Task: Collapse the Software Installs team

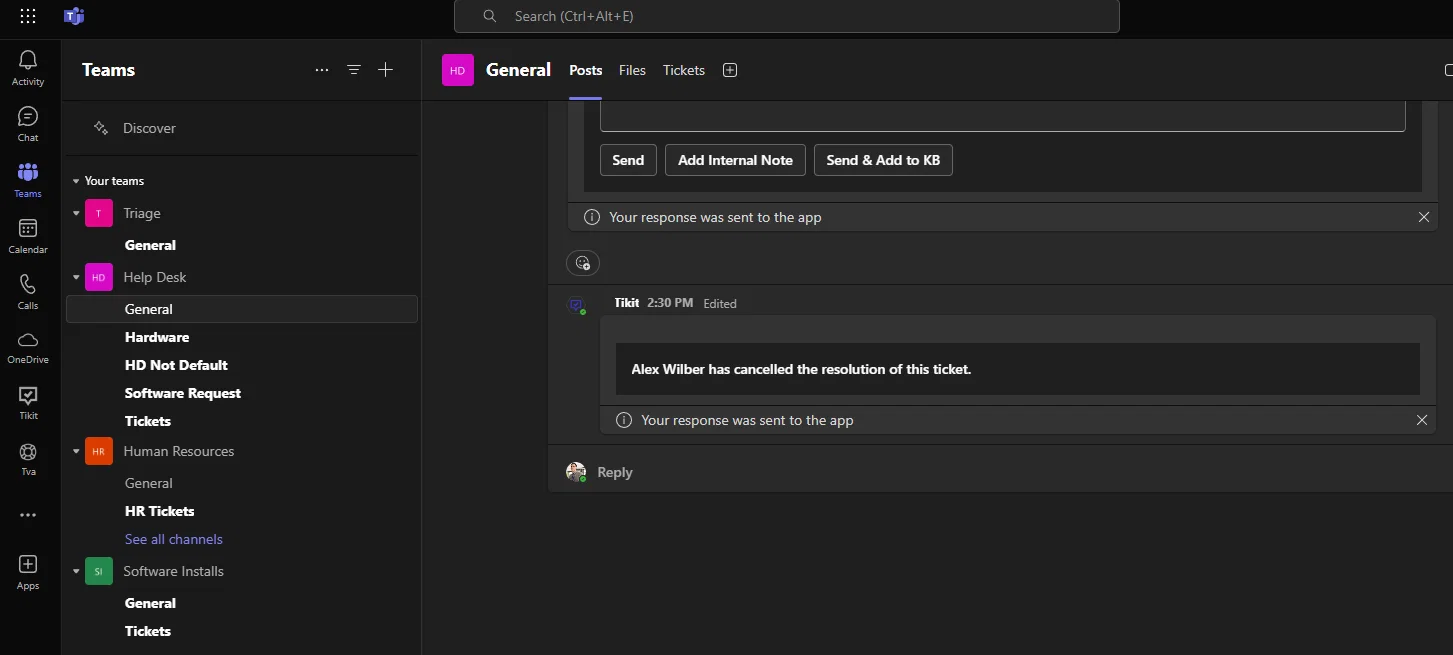Action: point(76,571)
